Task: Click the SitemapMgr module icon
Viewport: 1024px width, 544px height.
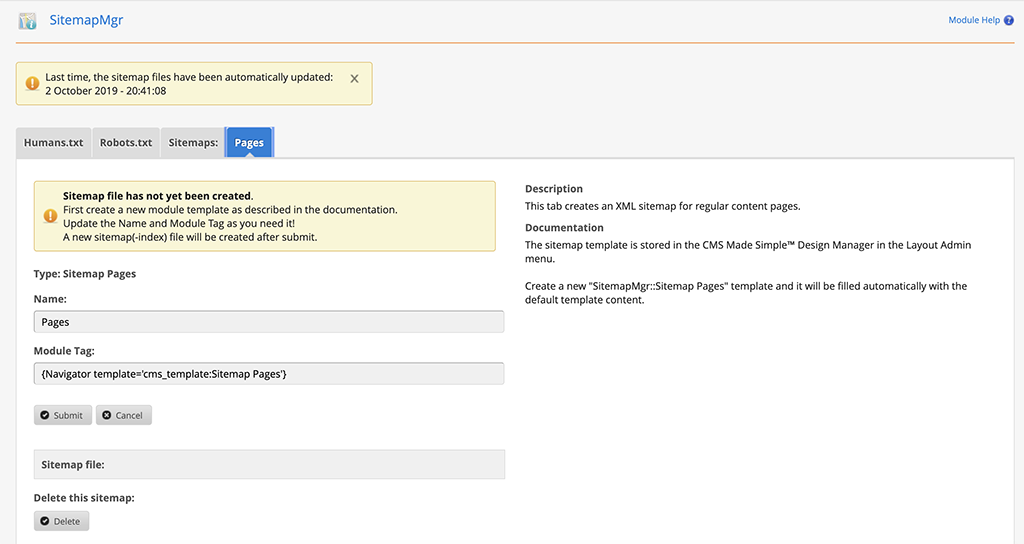Action: 27,21
